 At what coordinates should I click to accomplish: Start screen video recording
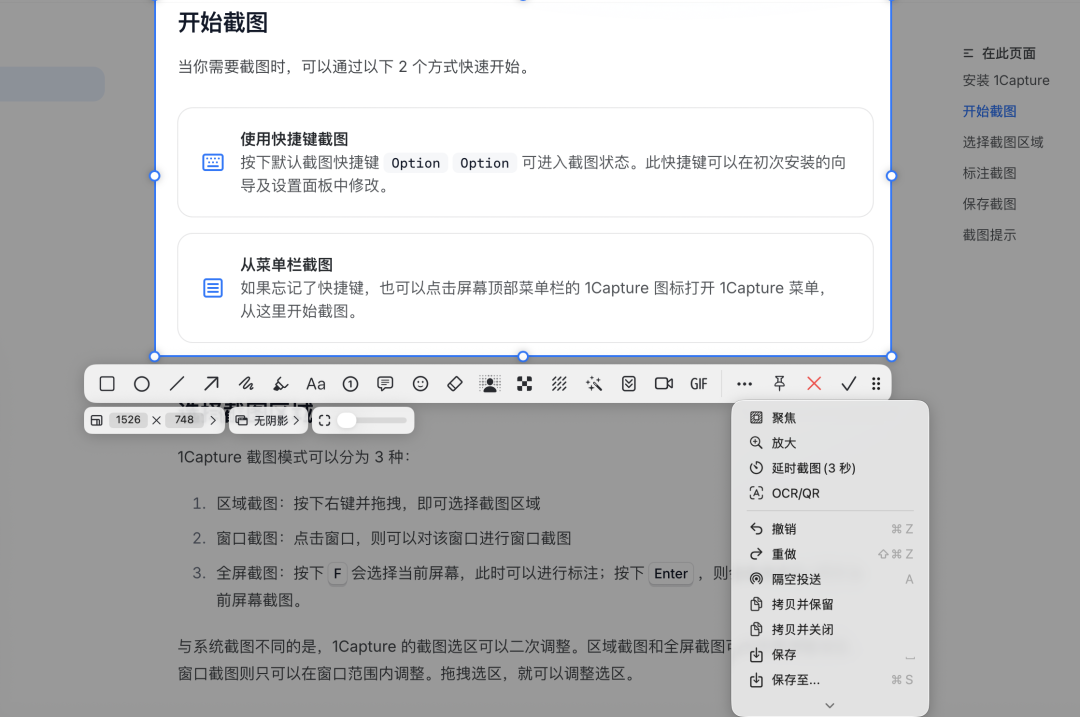pos(664,384)
